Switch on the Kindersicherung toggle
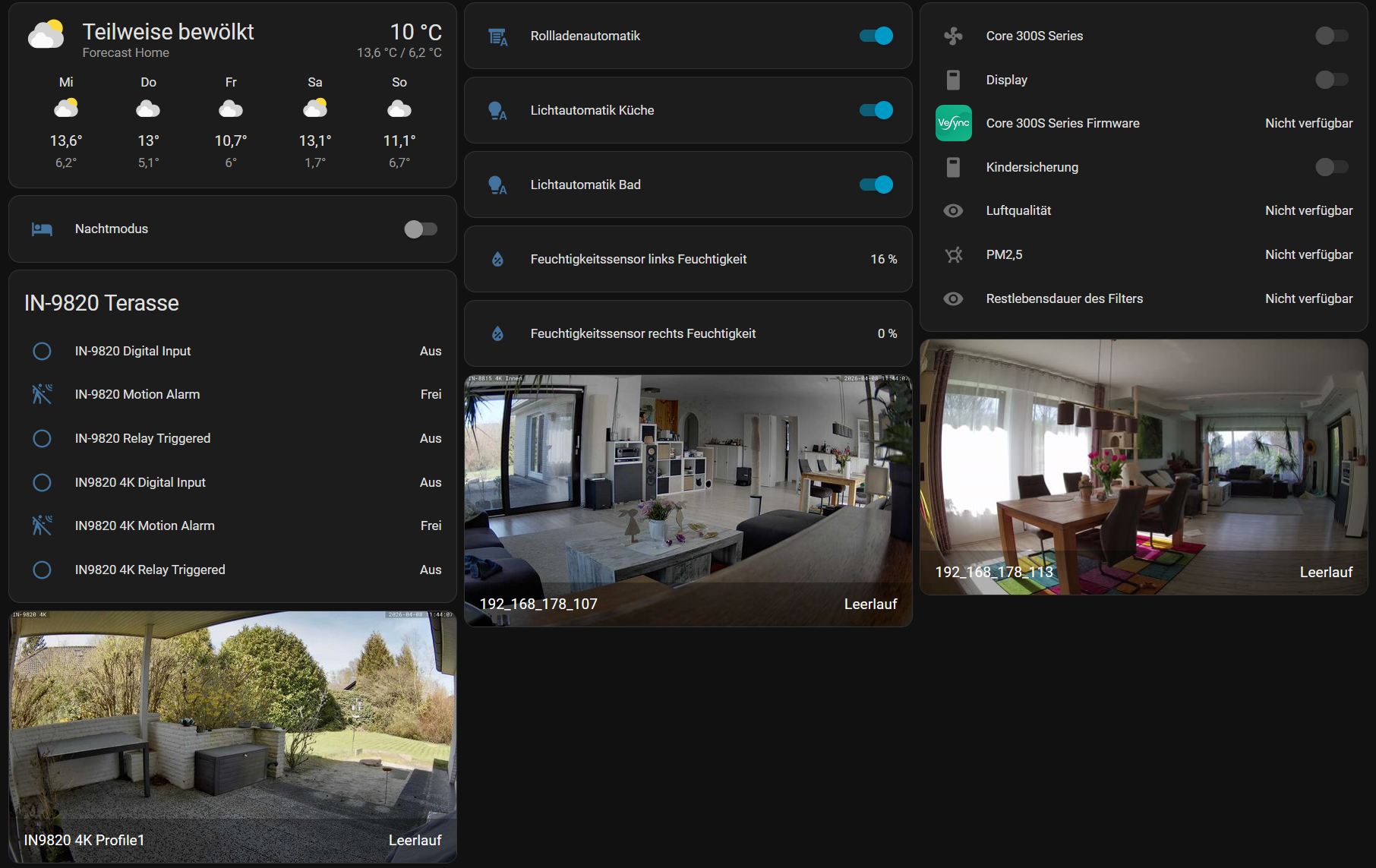1376x868 pixels. (1331, 167)
